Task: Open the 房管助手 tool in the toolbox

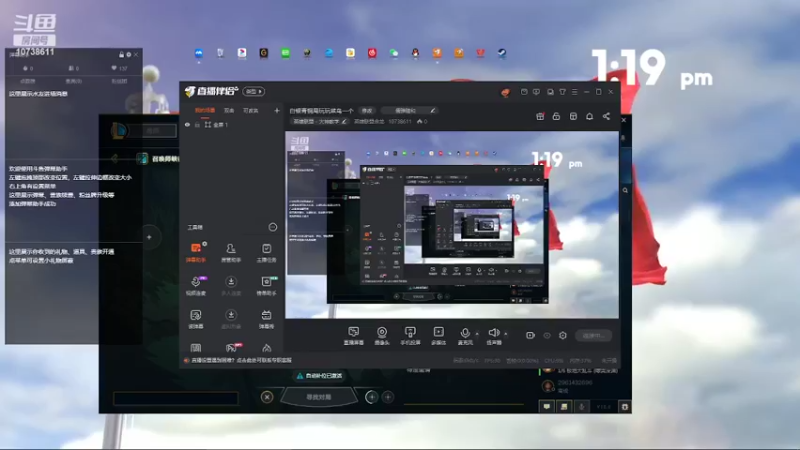Action: click(x=231, y=253)
